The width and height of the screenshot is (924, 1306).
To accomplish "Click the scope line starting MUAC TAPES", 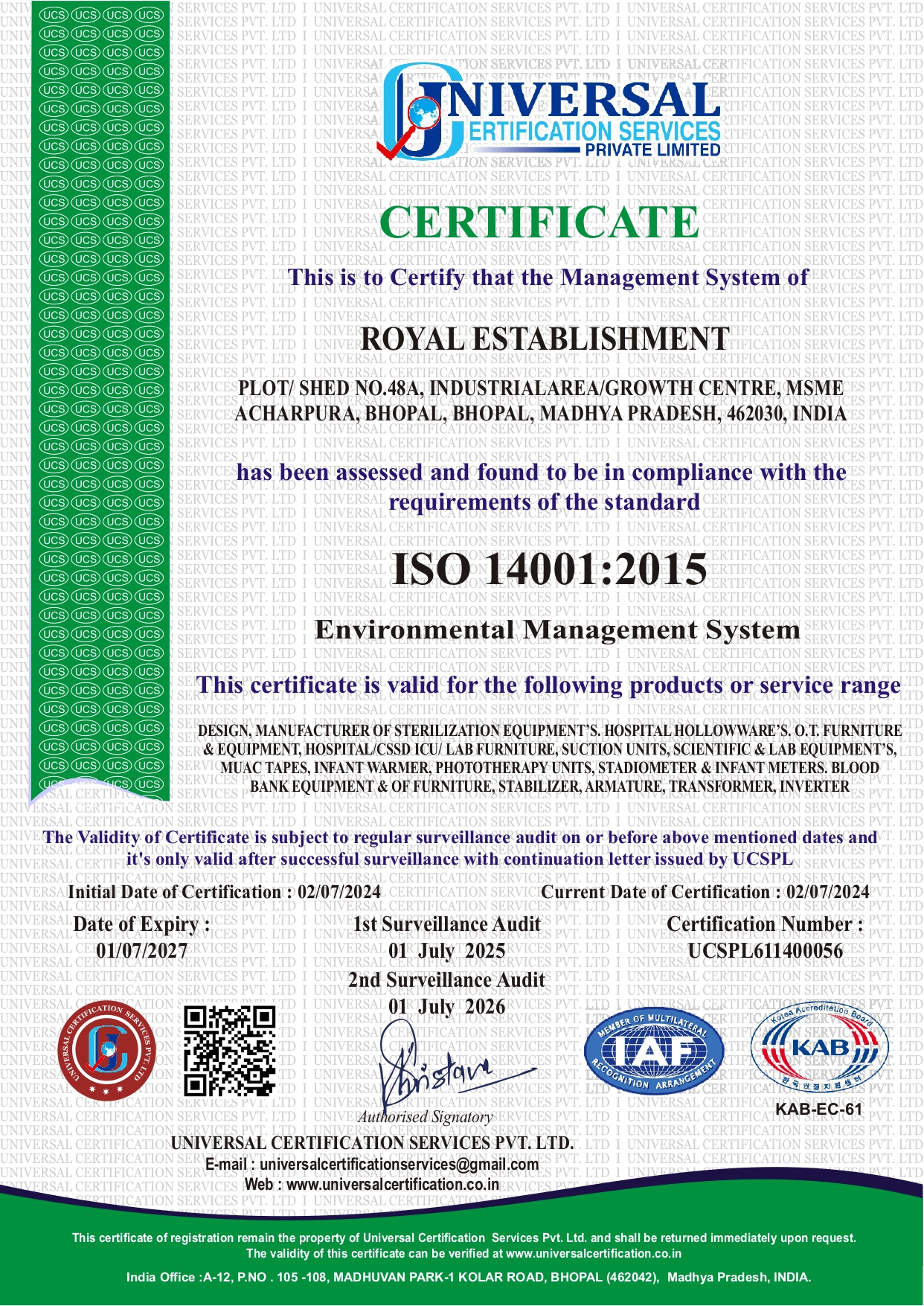I will pyautogui.click(x=550, y=768).
